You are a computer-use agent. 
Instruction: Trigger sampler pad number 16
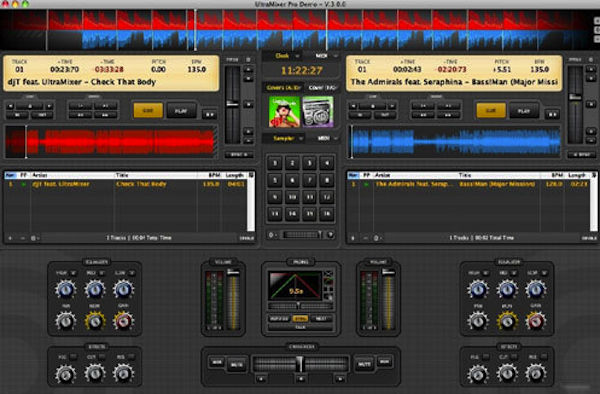tap(326, 213)
